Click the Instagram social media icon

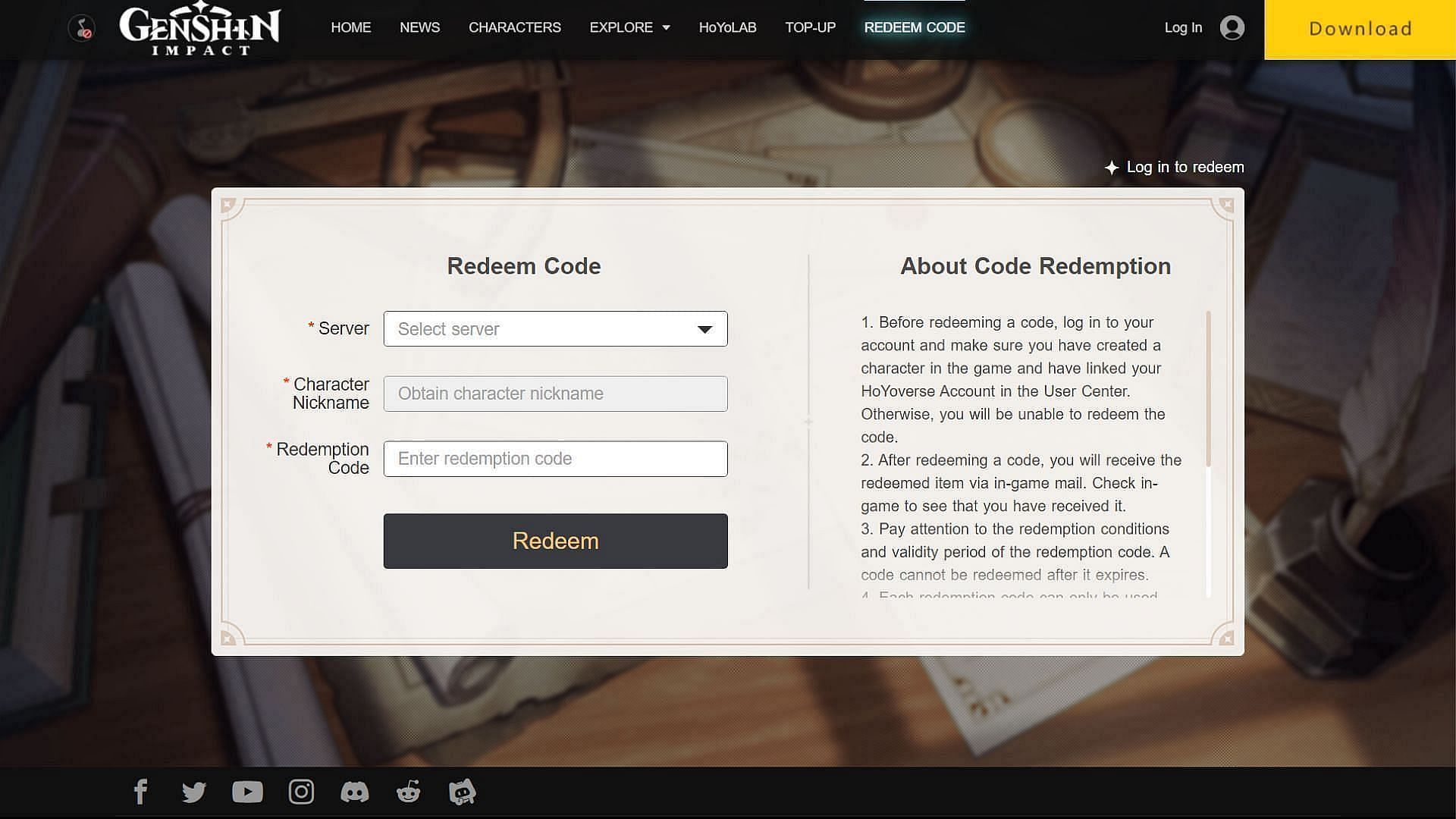301,791
